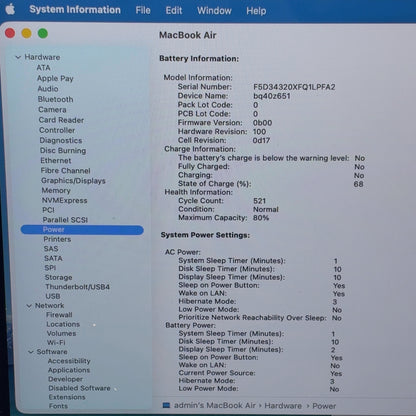Open the Help menu
The image size is (416, 416).
256,11
